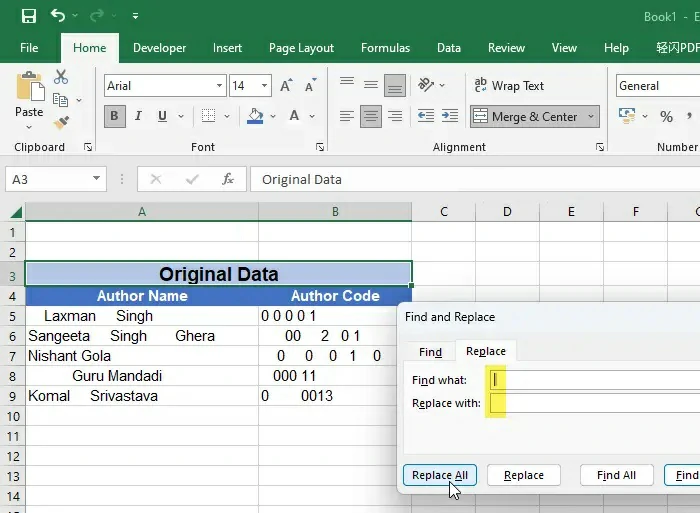Click the Insert Function fx icon
The width and height of the screenshot is (700, 513).
pyautogui.click(x=228, y=179)
